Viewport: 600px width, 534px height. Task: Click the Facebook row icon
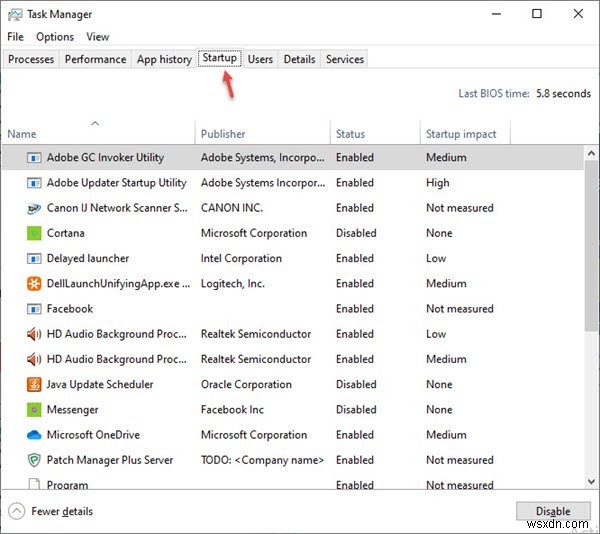(34, 309)
